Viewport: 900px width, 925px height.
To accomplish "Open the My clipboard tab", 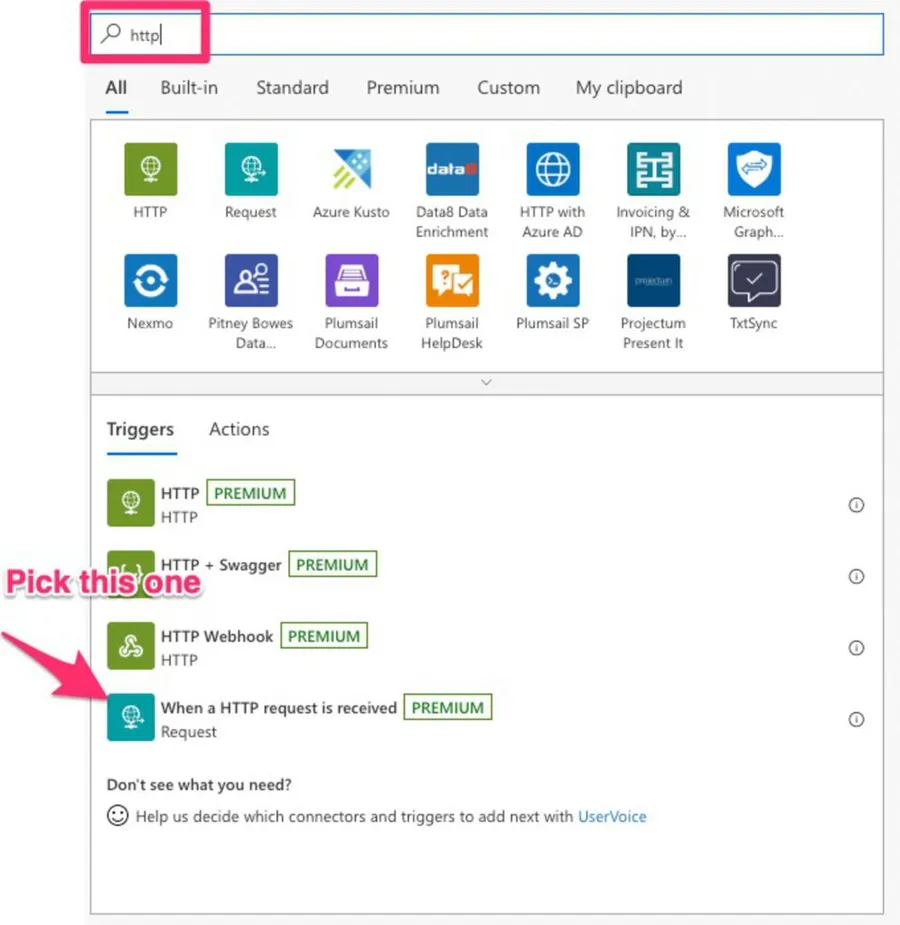I will (x=628, y=88).
